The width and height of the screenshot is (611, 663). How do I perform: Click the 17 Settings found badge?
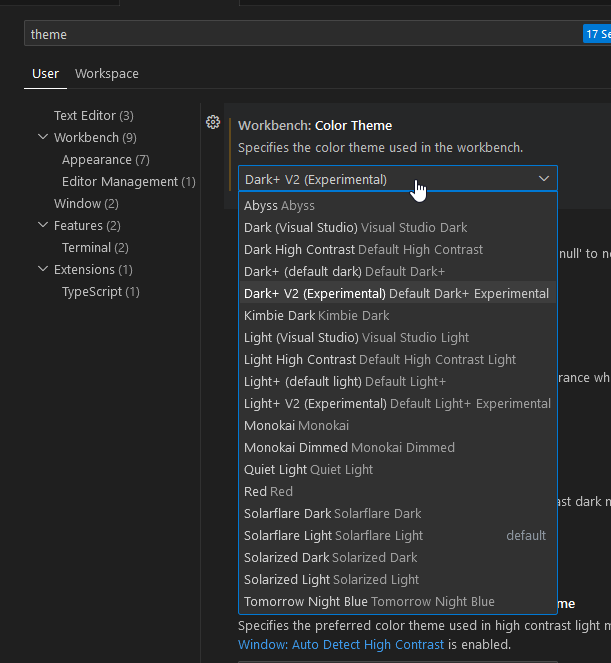tap(597, 34)
